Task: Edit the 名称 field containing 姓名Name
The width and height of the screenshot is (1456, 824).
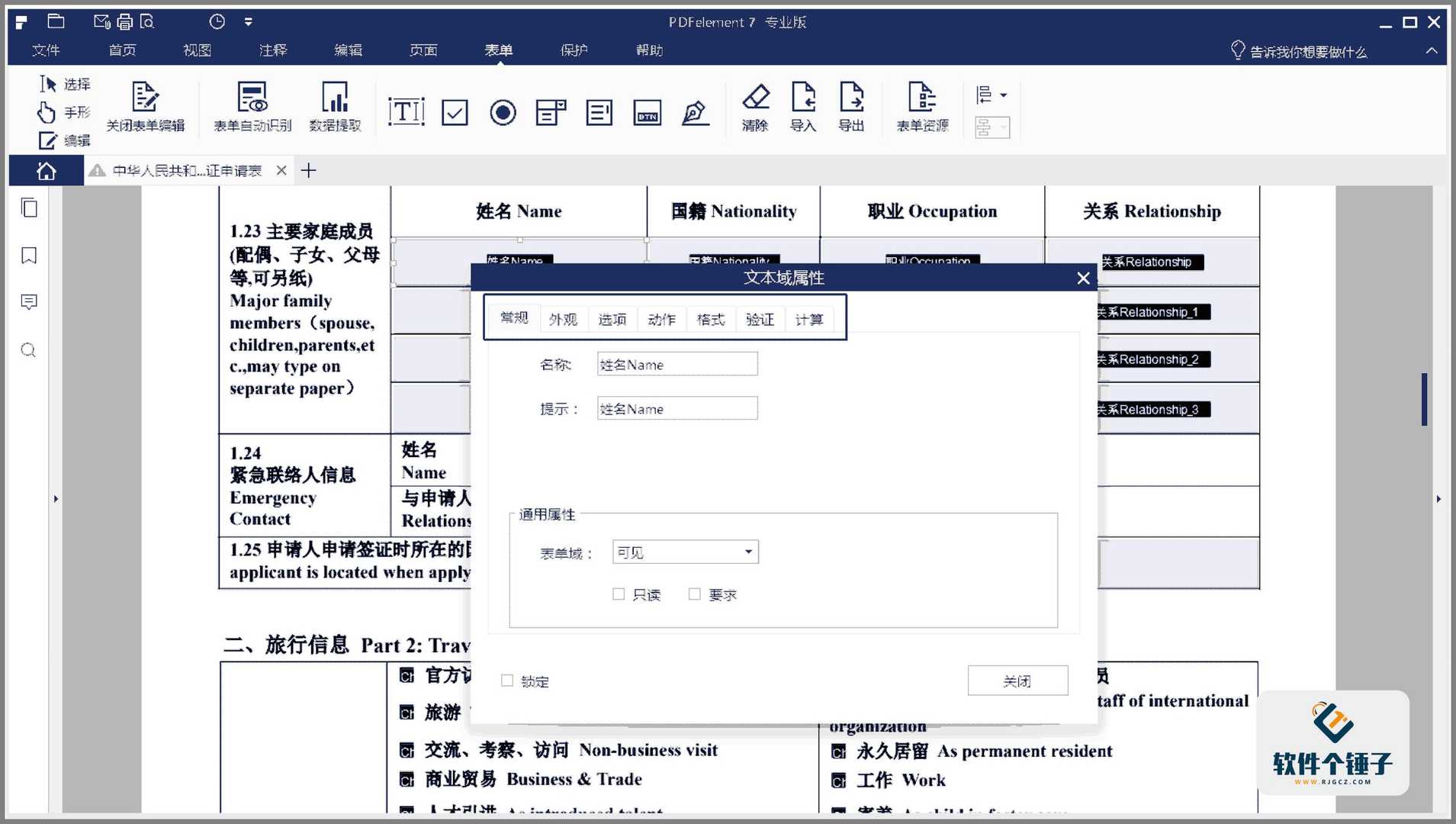Action: (677, 364)
